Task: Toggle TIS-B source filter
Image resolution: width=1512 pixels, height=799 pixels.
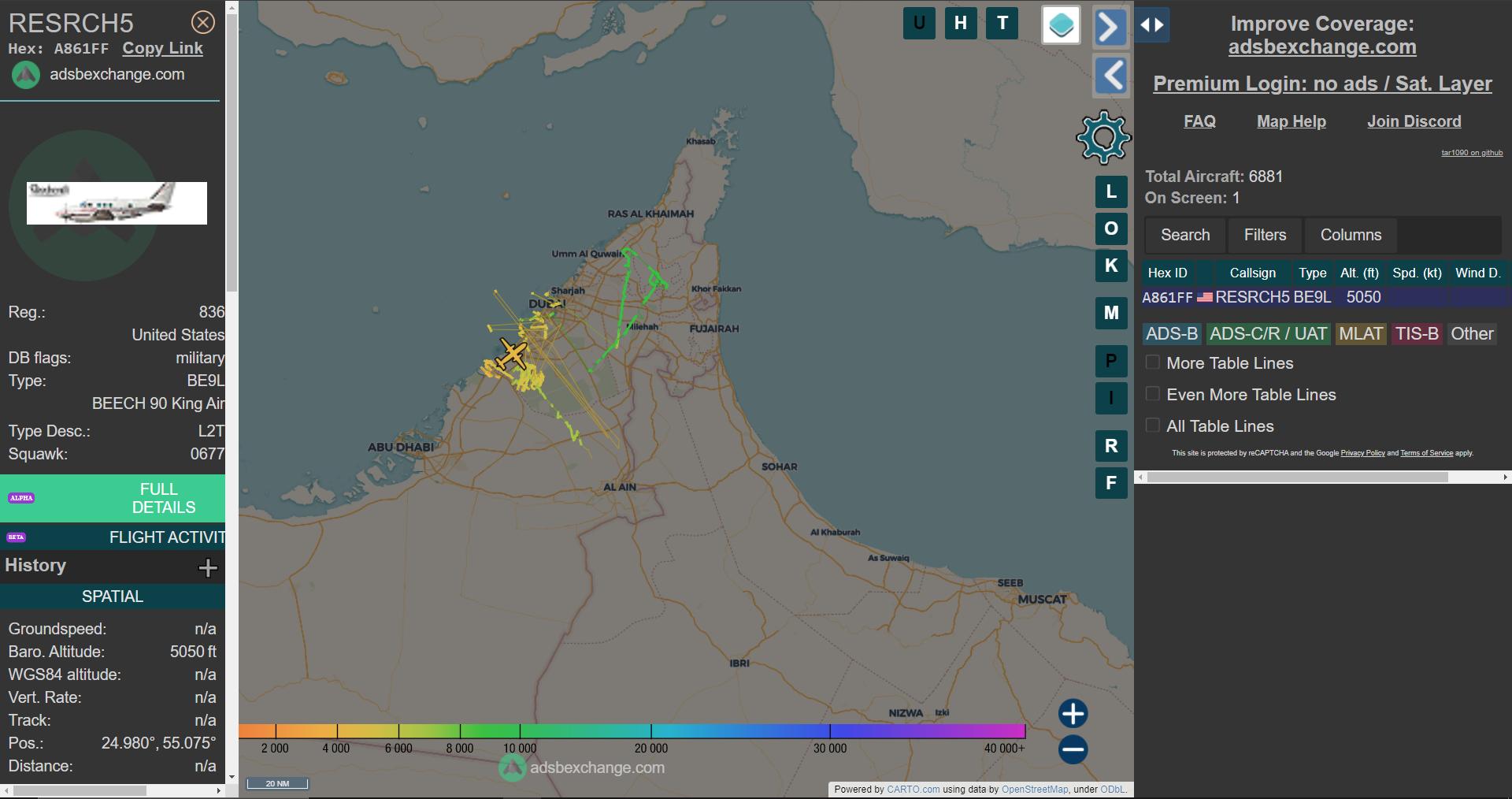Action: pos(1417,333)
